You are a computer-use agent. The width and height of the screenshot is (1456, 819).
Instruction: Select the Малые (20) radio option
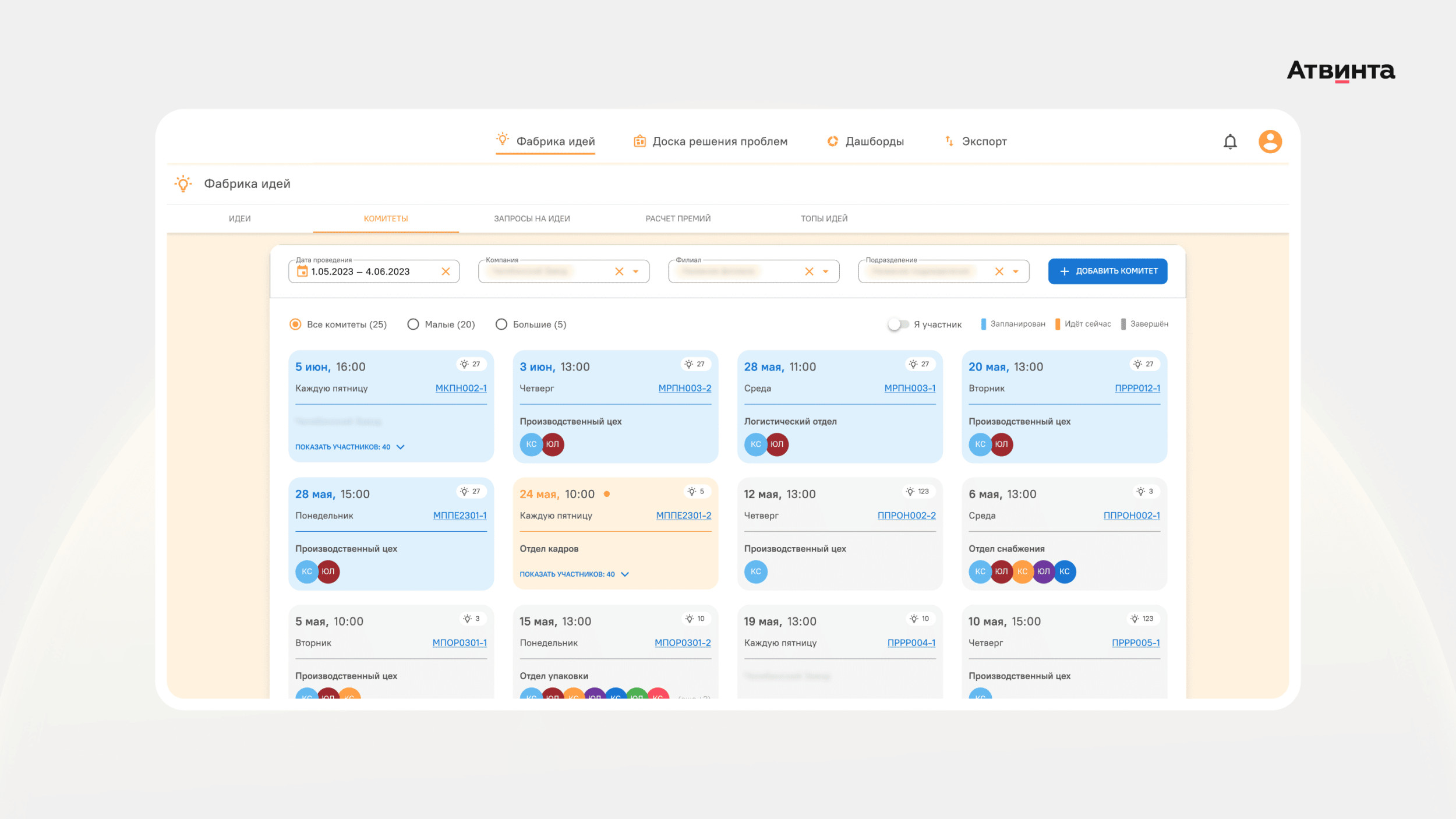(413, 324)
